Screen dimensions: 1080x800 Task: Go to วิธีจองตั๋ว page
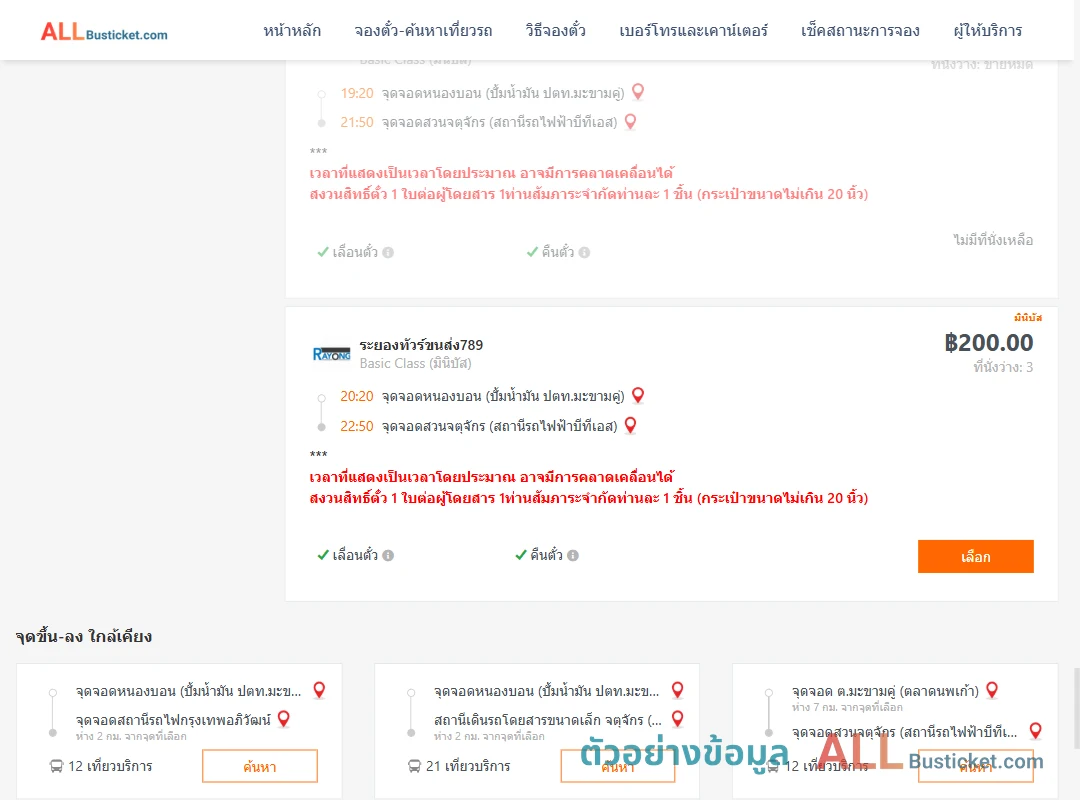point(555,31)
